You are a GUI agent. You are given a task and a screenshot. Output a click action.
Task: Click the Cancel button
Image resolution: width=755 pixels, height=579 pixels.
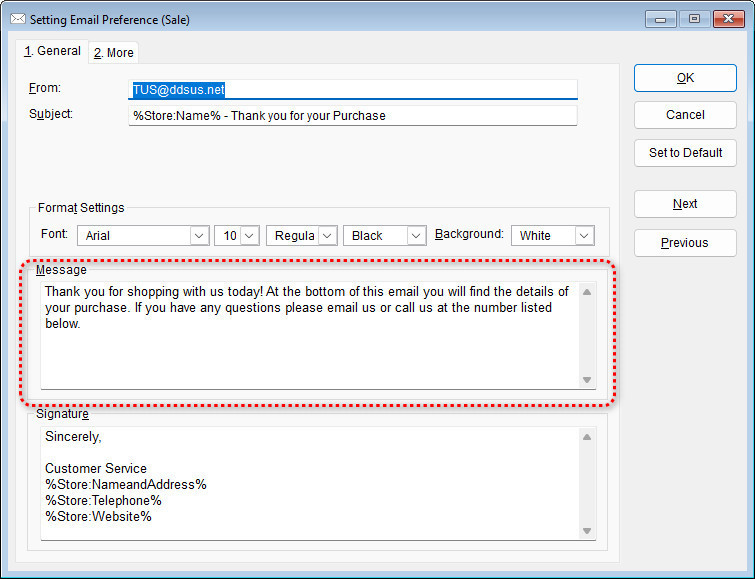(x=685, y=115)
